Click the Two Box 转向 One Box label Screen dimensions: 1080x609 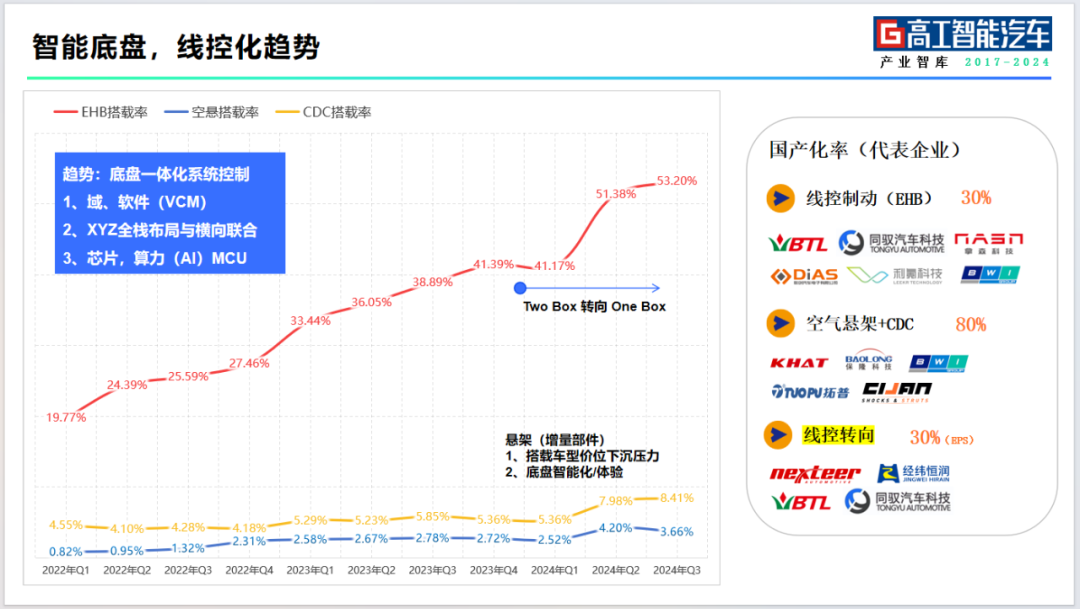594,307
